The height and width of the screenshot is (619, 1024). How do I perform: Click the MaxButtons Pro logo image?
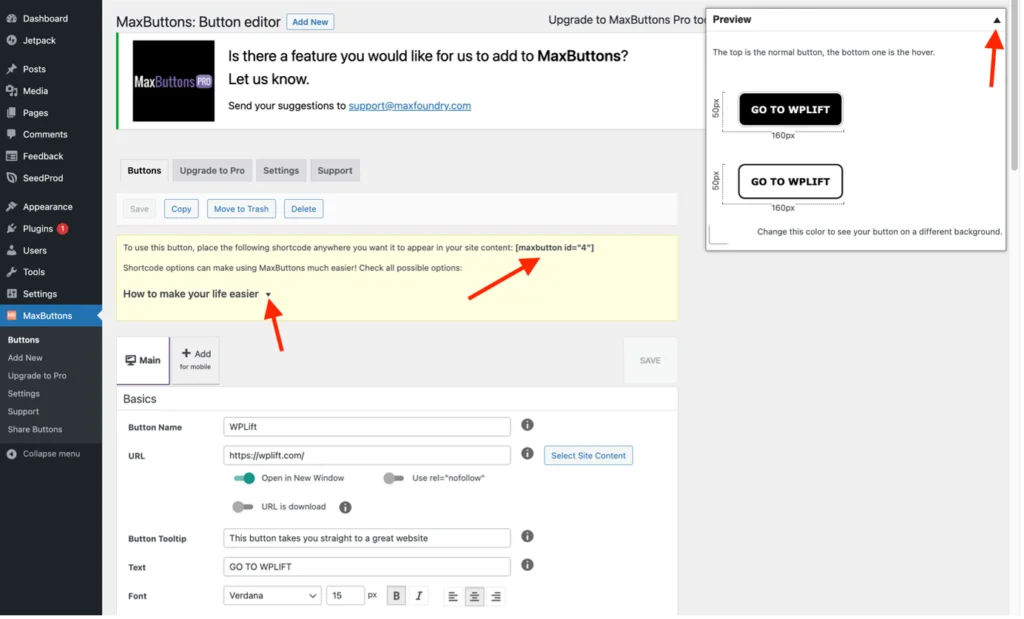coord(173,81)
